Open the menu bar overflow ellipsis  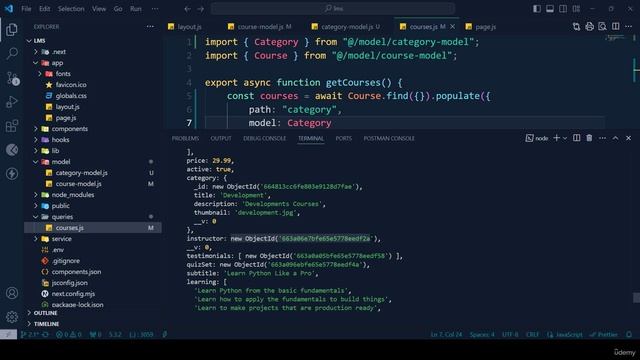155,9
